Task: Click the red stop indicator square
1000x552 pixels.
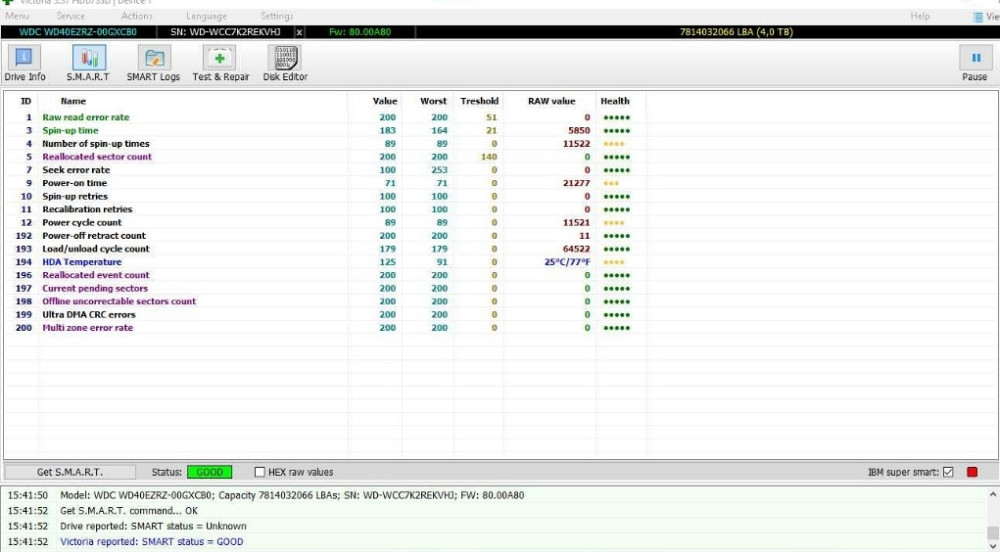Action: (972, 472)
